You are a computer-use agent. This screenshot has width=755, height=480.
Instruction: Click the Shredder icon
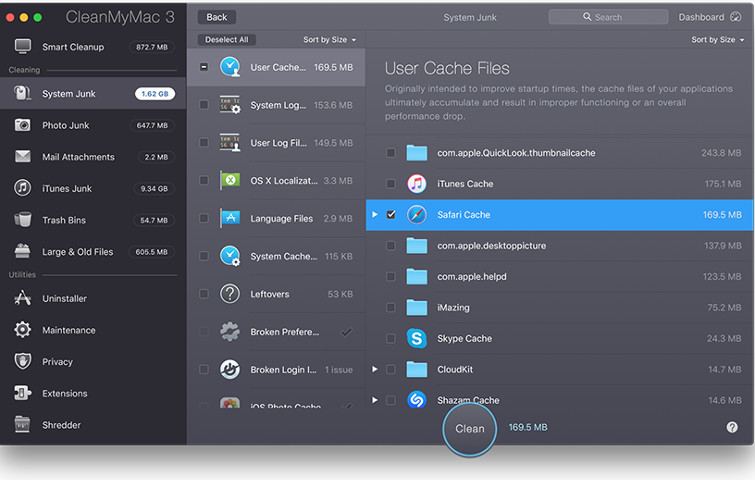click(23, 425)
